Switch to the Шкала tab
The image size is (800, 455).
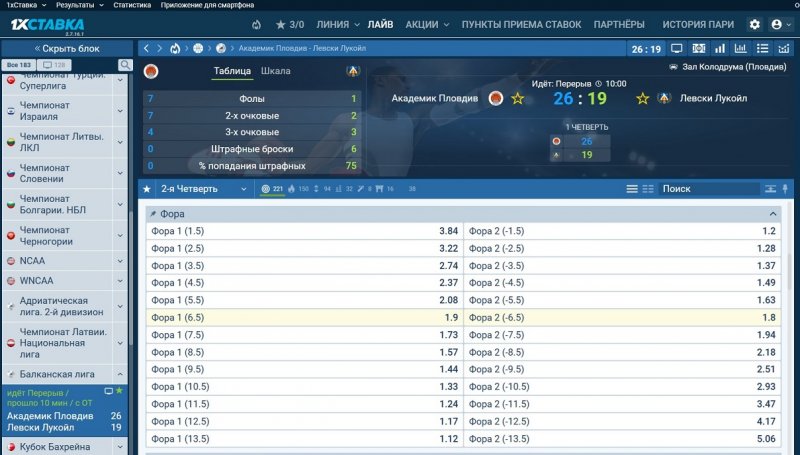[276, 71]
